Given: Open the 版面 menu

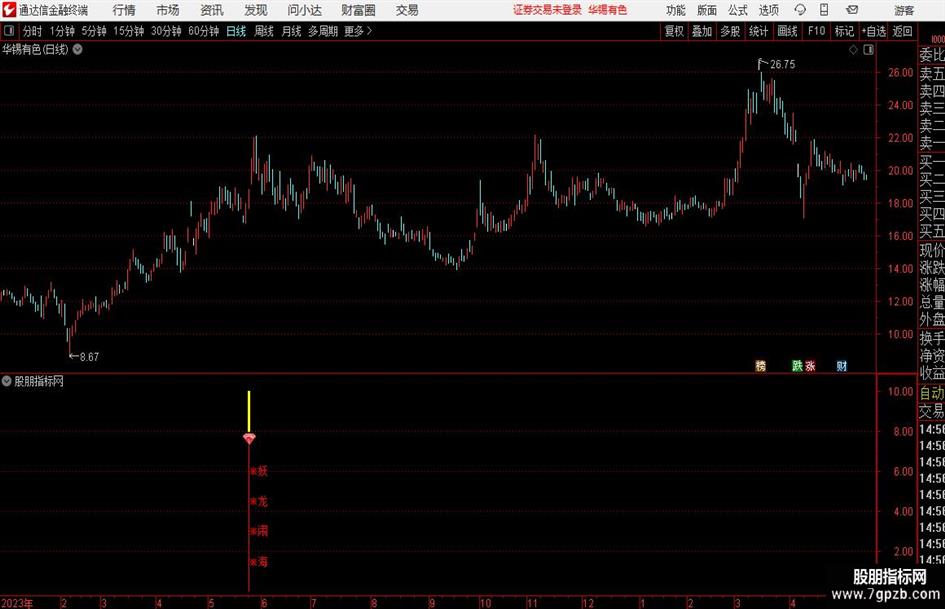Looking at the screenshot, I should [706, 10].
